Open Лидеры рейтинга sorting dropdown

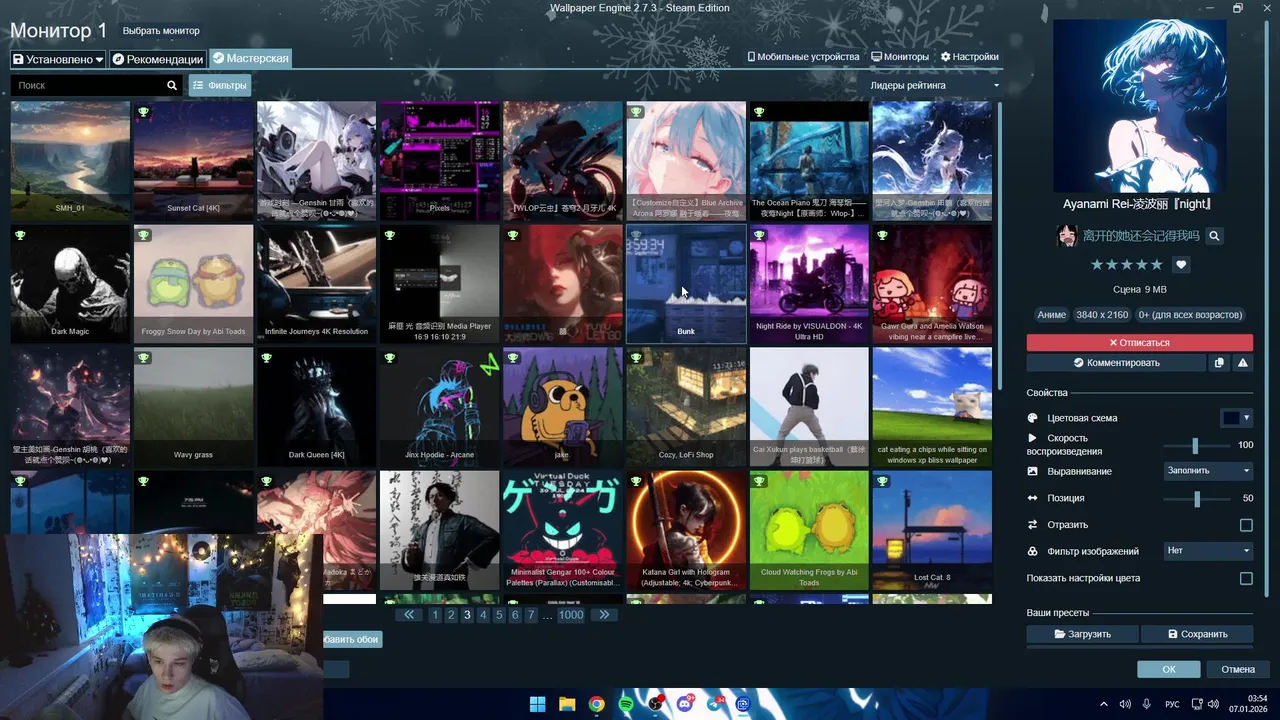935,86
